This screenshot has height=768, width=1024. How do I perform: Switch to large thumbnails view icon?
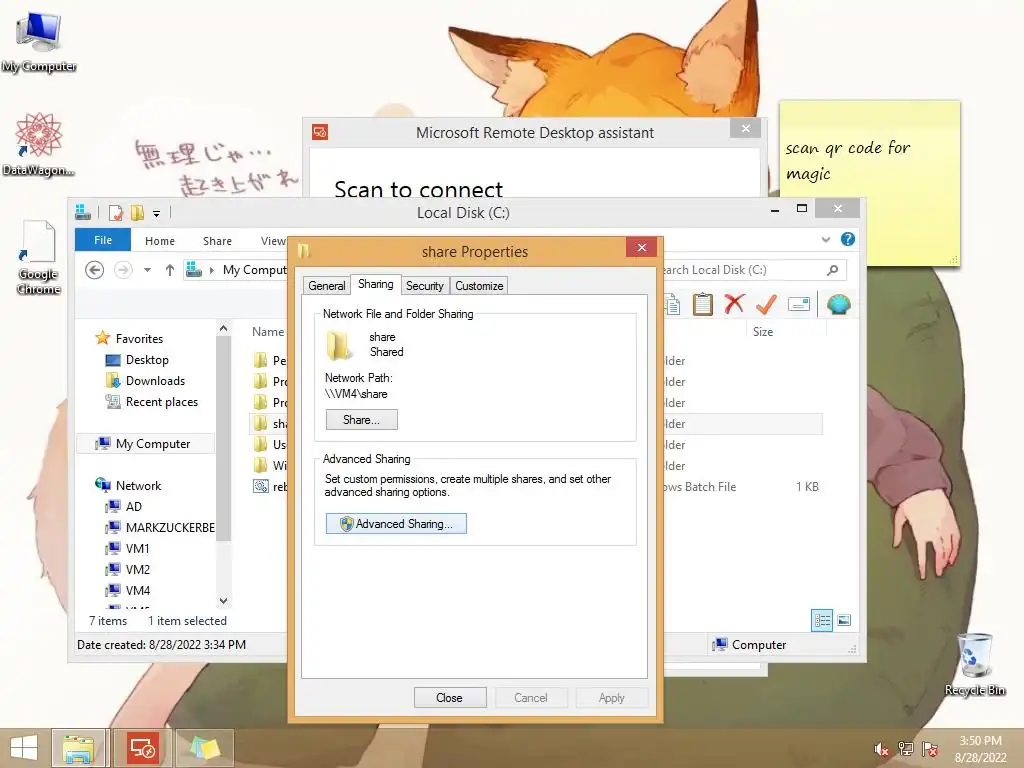tap(844, 620)
